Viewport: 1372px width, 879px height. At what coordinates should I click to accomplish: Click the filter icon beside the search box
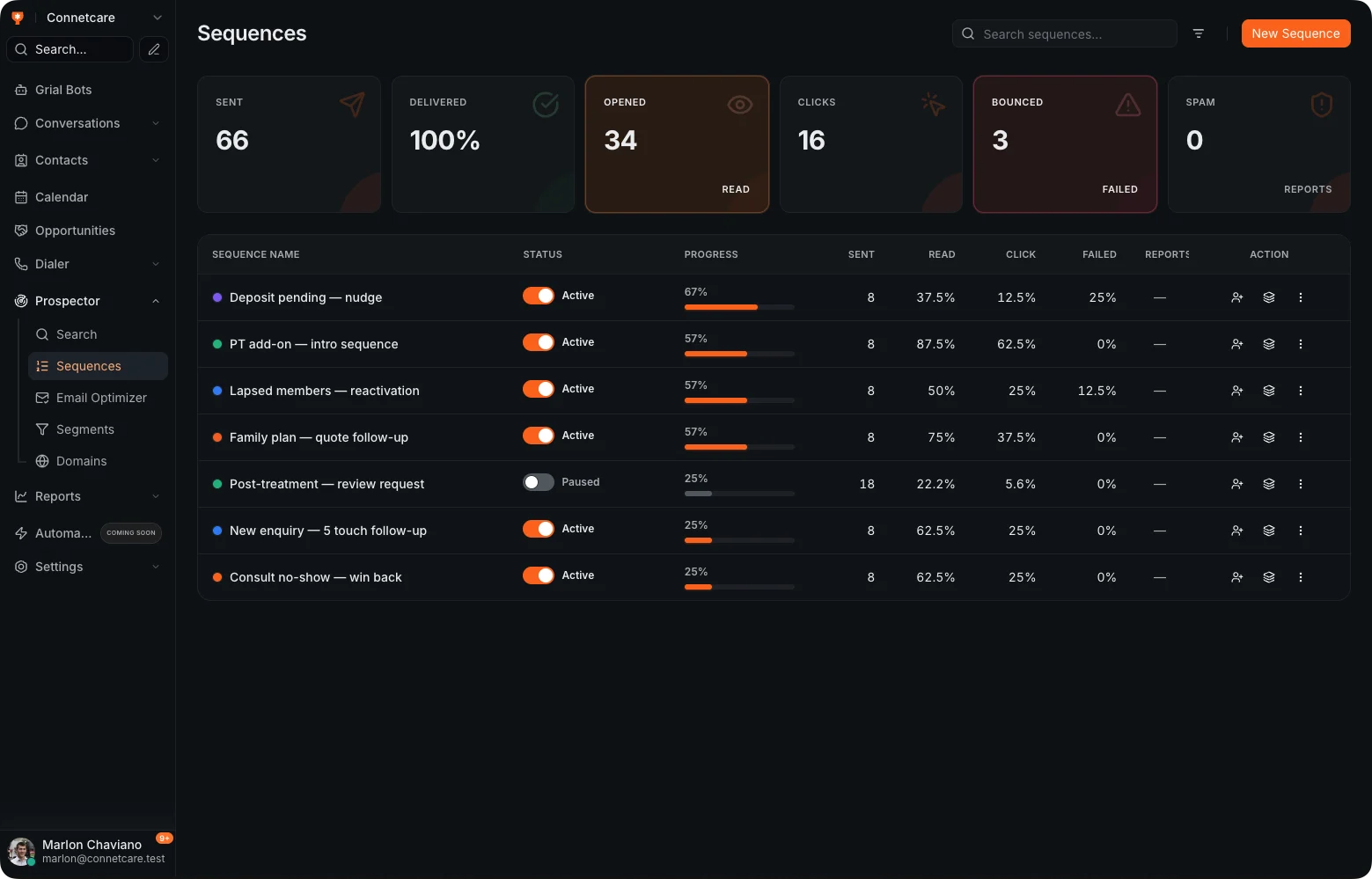pos(1198,33)
